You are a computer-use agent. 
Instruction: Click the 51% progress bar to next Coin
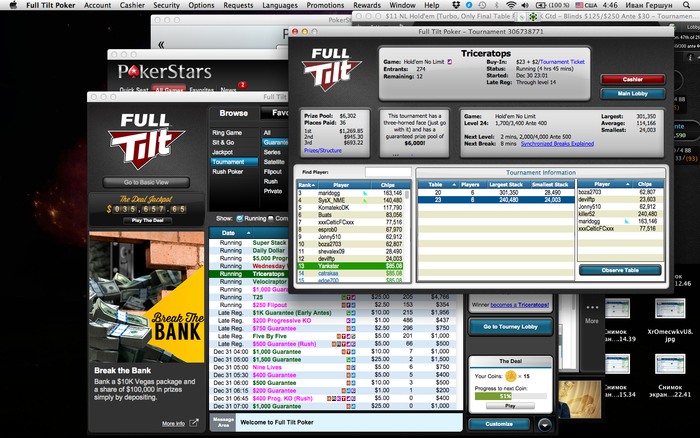510,396
